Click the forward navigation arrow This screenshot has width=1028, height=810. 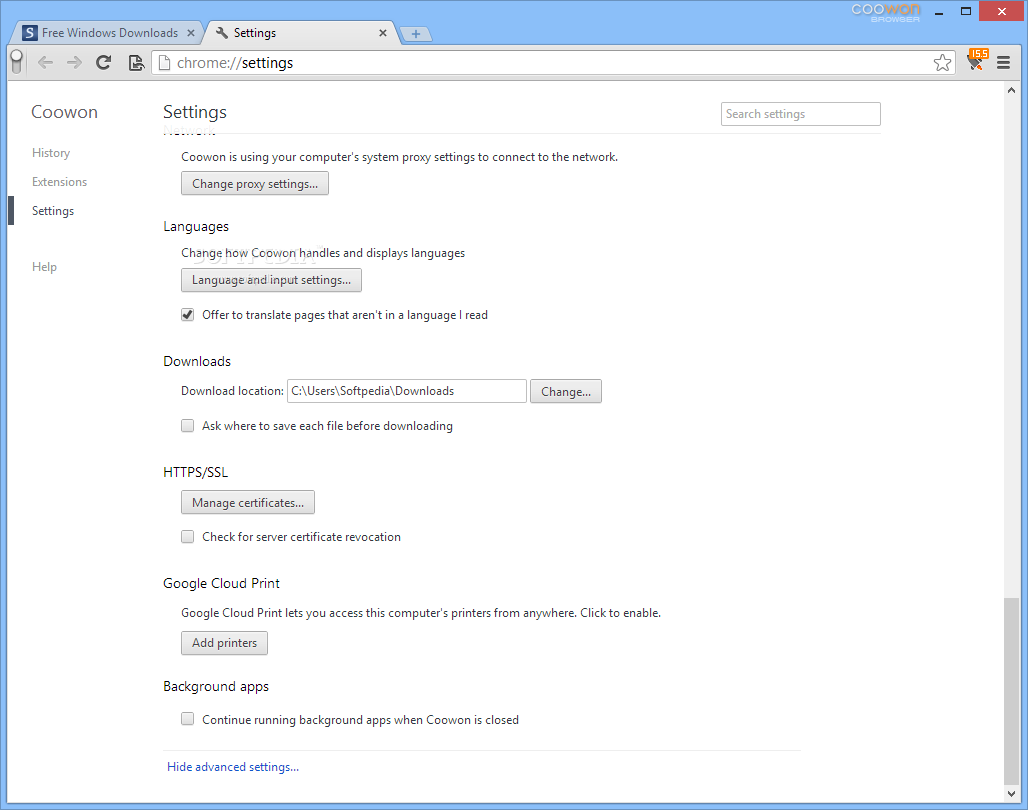74,62
